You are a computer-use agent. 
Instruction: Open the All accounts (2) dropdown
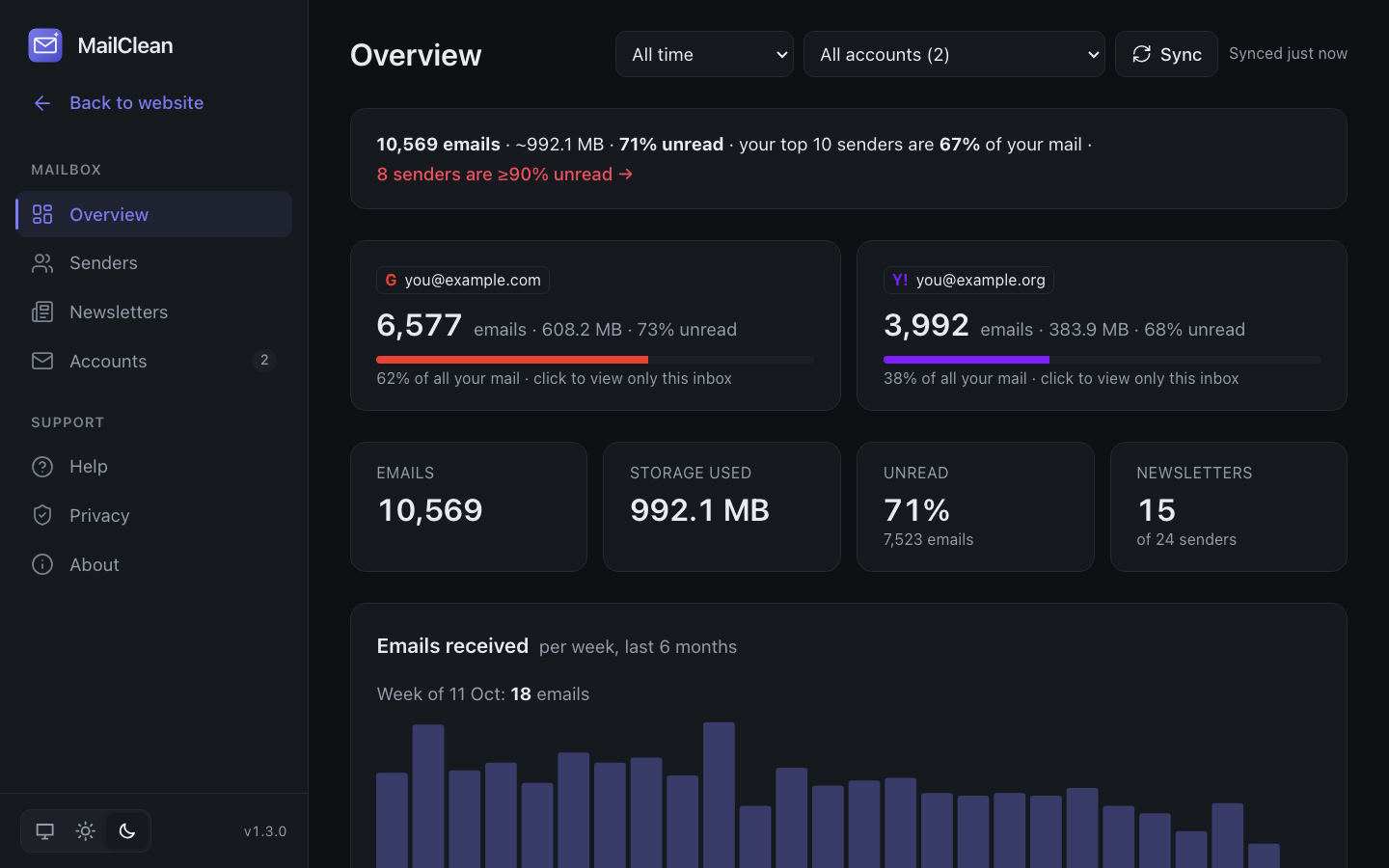coord(954,54)
